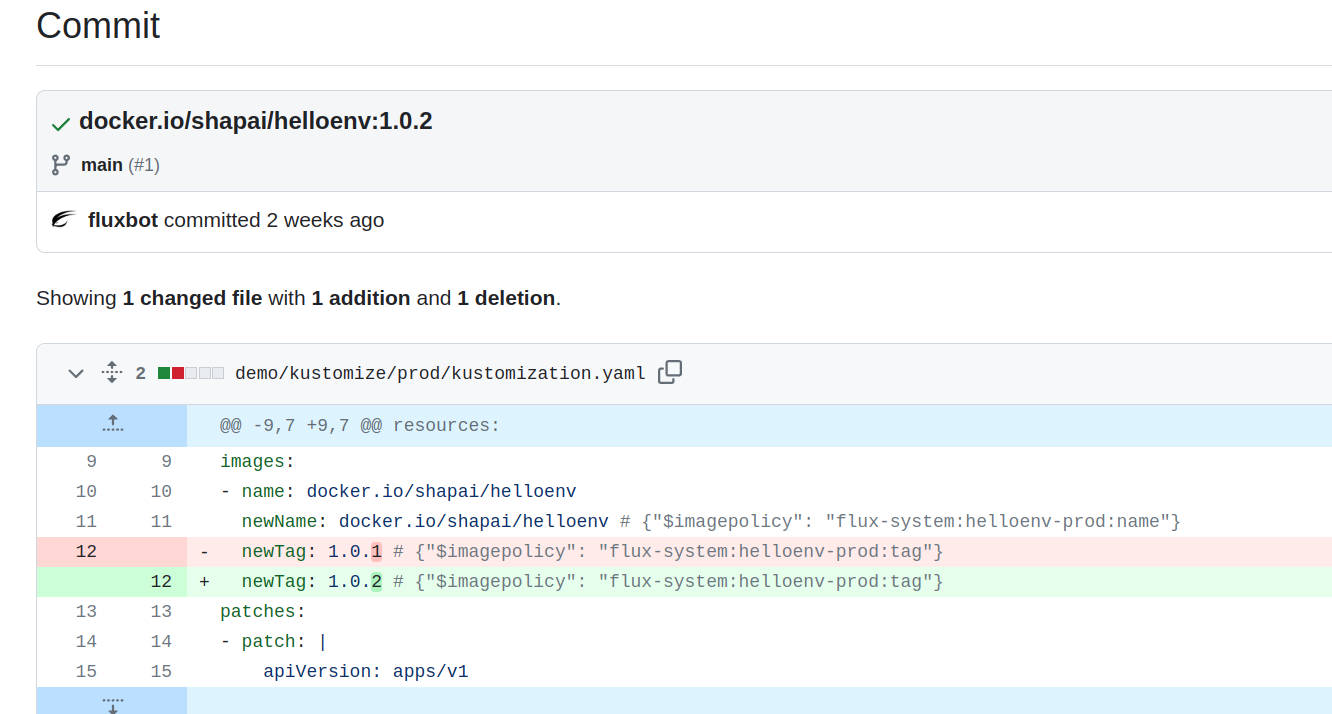Copy the kustomization.yaml file path
Viewport: 1332px width, 714px height.
click(x=670, y=373)
